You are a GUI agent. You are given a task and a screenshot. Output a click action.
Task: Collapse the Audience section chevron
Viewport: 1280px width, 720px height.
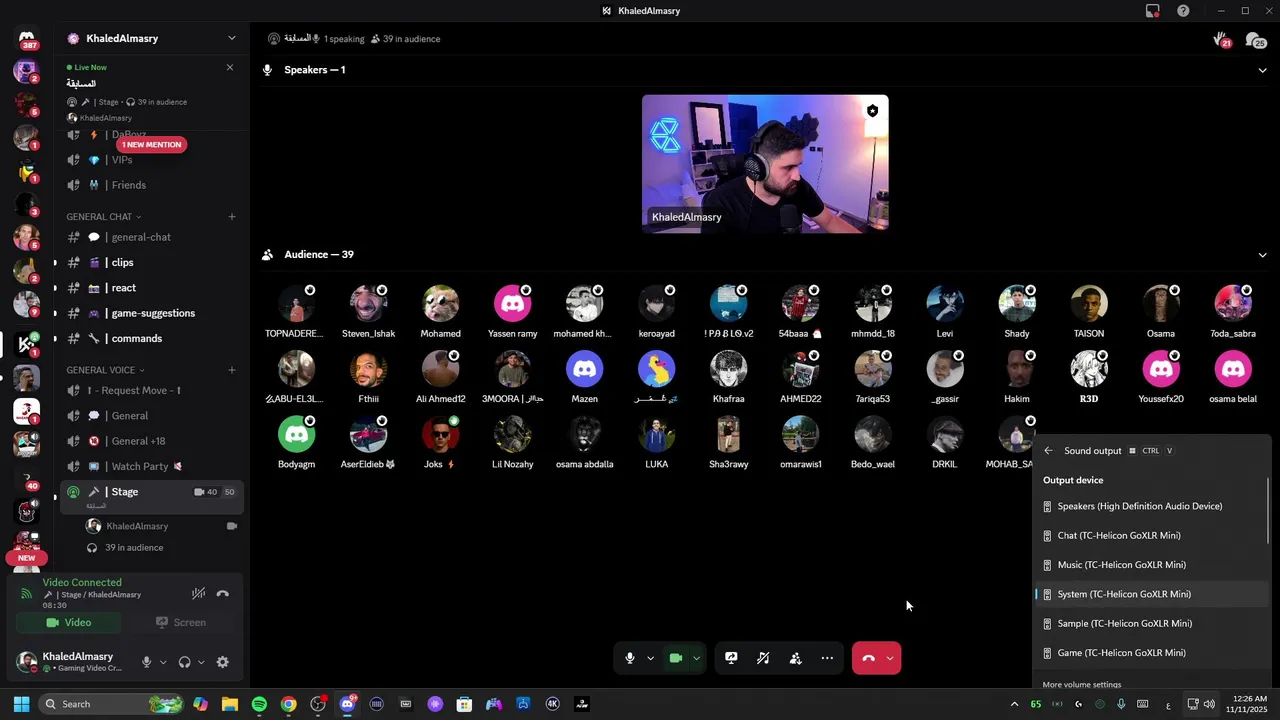coord(1262,255)
